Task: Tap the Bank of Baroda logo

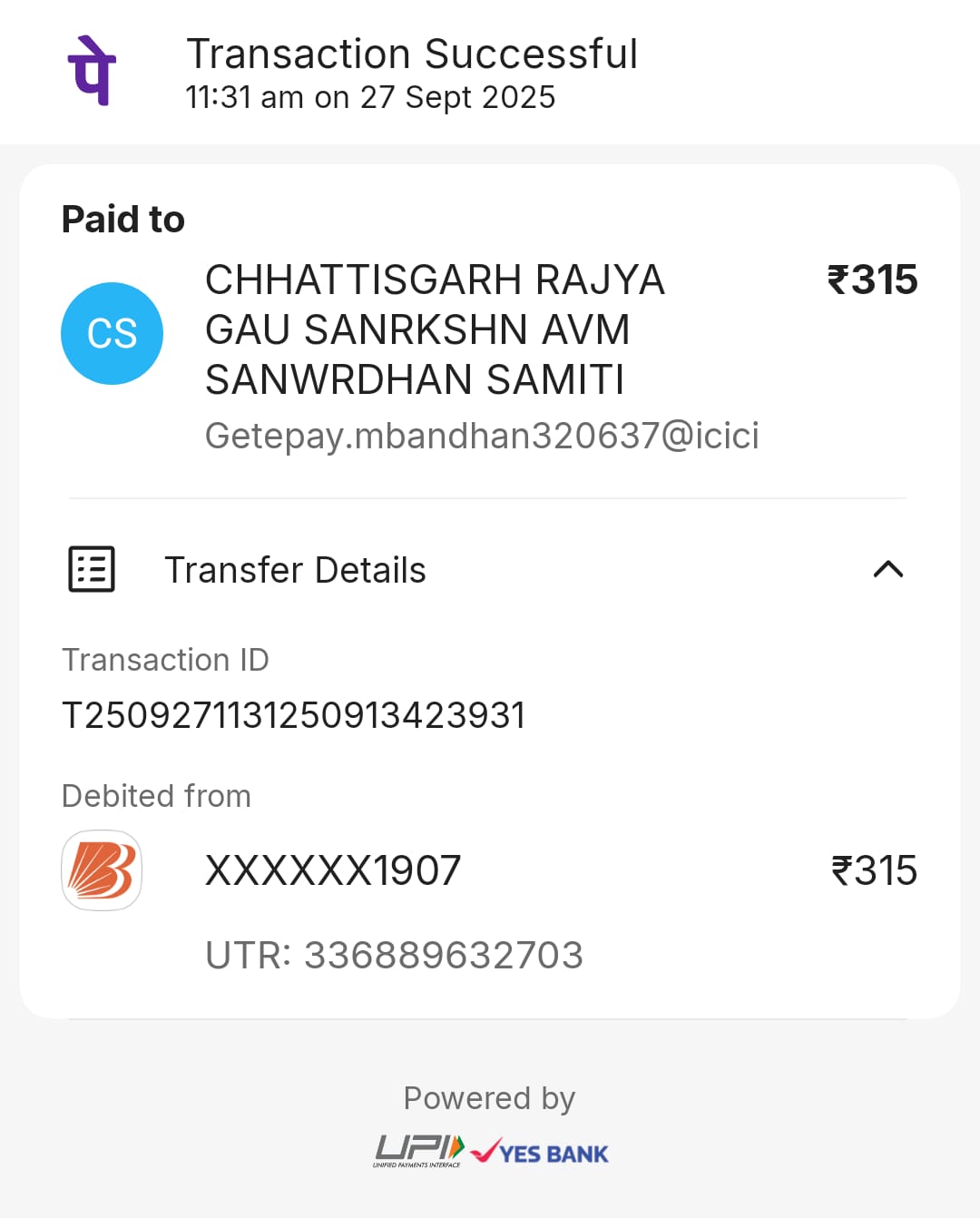Action: [x=102, y=870]
